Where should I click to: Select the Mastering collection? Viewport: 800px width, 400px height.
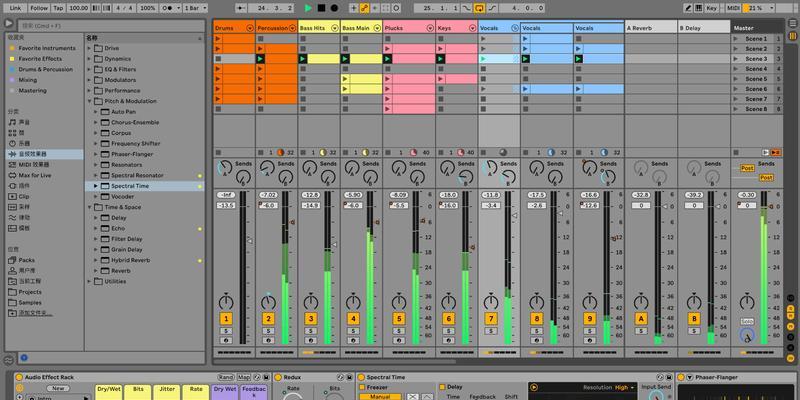tap(32, 90)
